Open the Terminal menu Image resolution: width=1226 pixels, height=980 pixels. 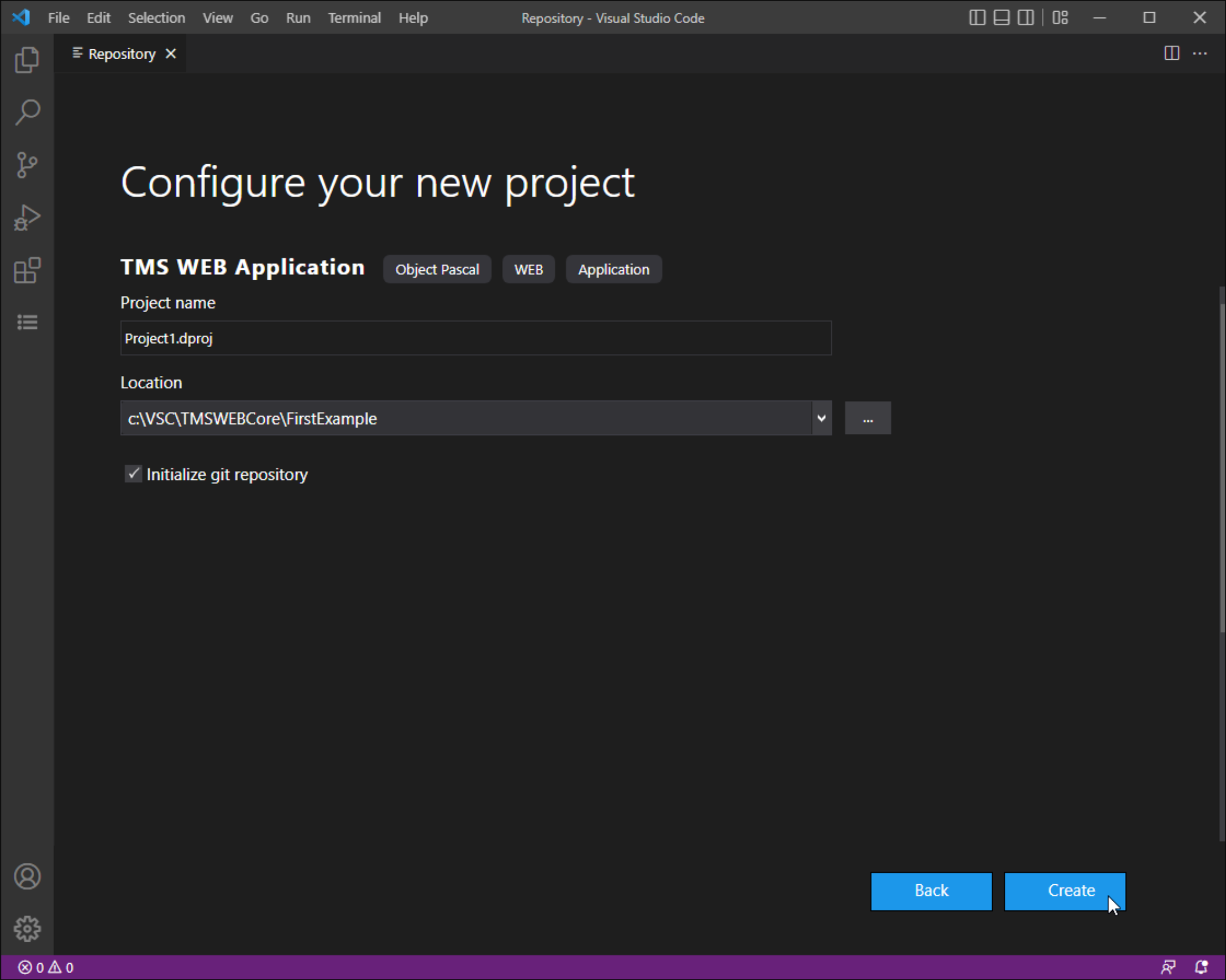tap(354, 18)
